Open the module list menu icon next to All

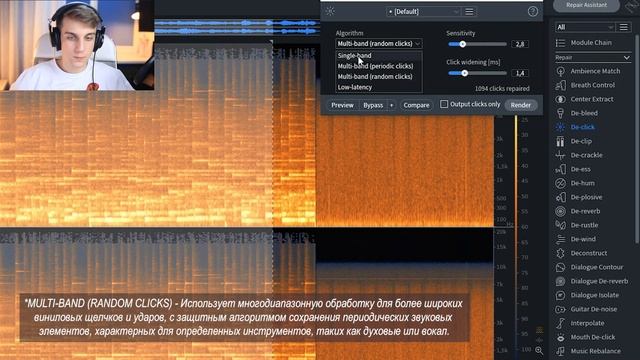coord(624,27)
